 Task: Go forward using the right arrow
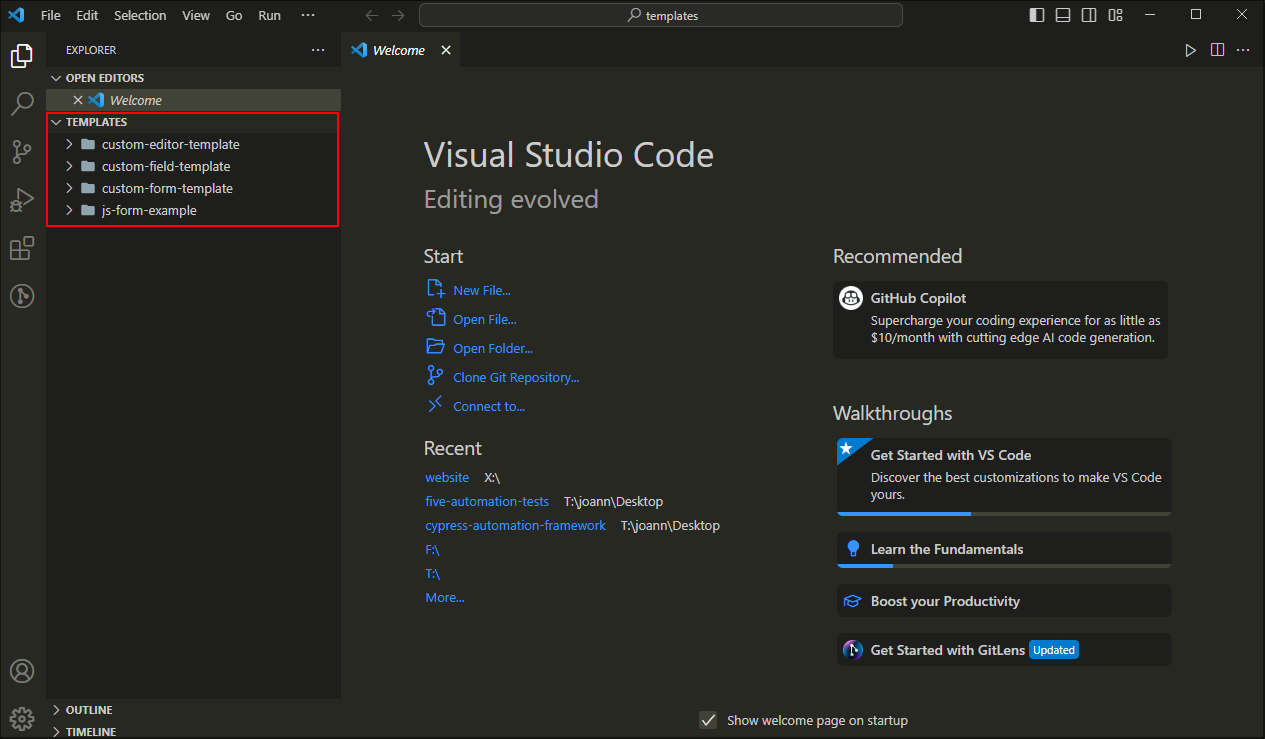[x=398, y=15]
